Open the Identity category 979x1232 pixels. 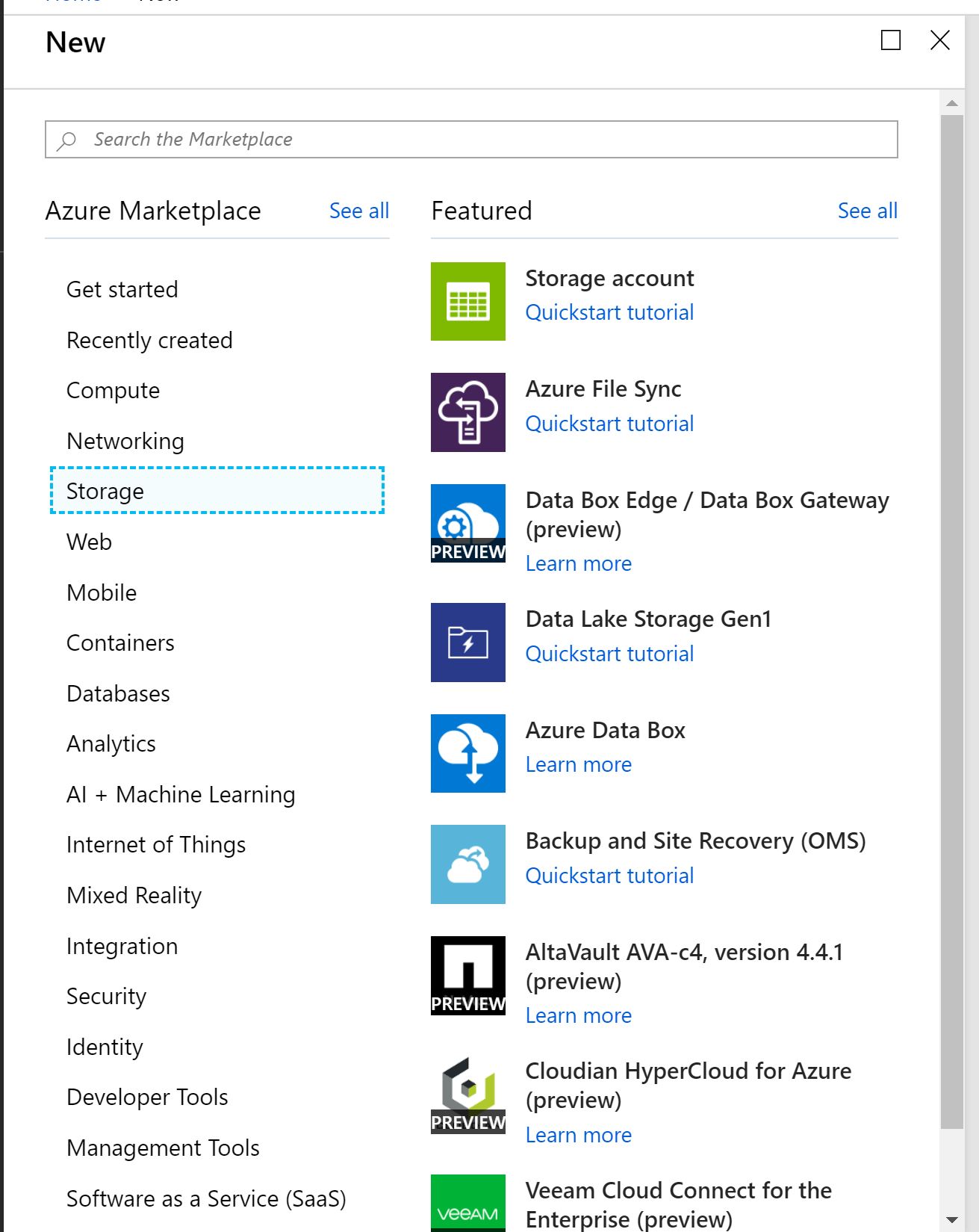pyautogui.click(x=105, y=1047)
